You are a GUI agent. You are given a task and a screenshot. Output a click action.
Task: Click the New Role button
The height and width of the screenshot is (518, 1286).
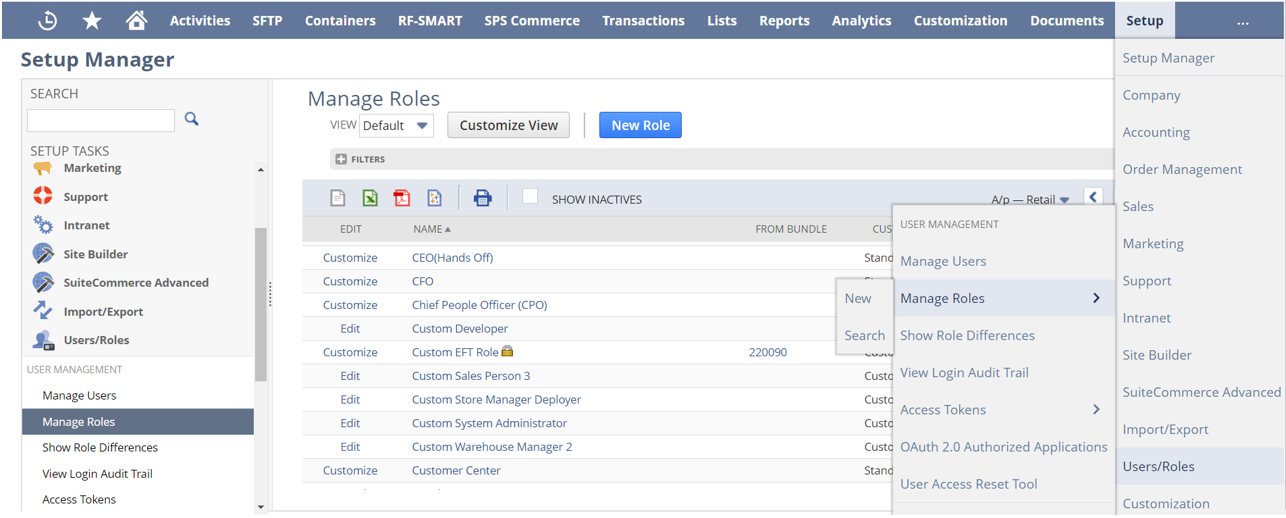(x=640, y=125)
